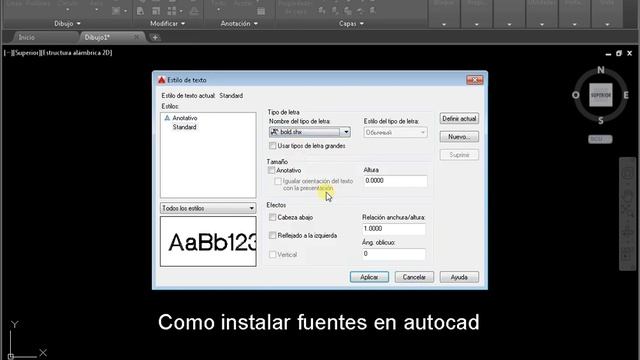Open the [Superior] view controls menu
The image size is (640, 360).
point(27,53)
